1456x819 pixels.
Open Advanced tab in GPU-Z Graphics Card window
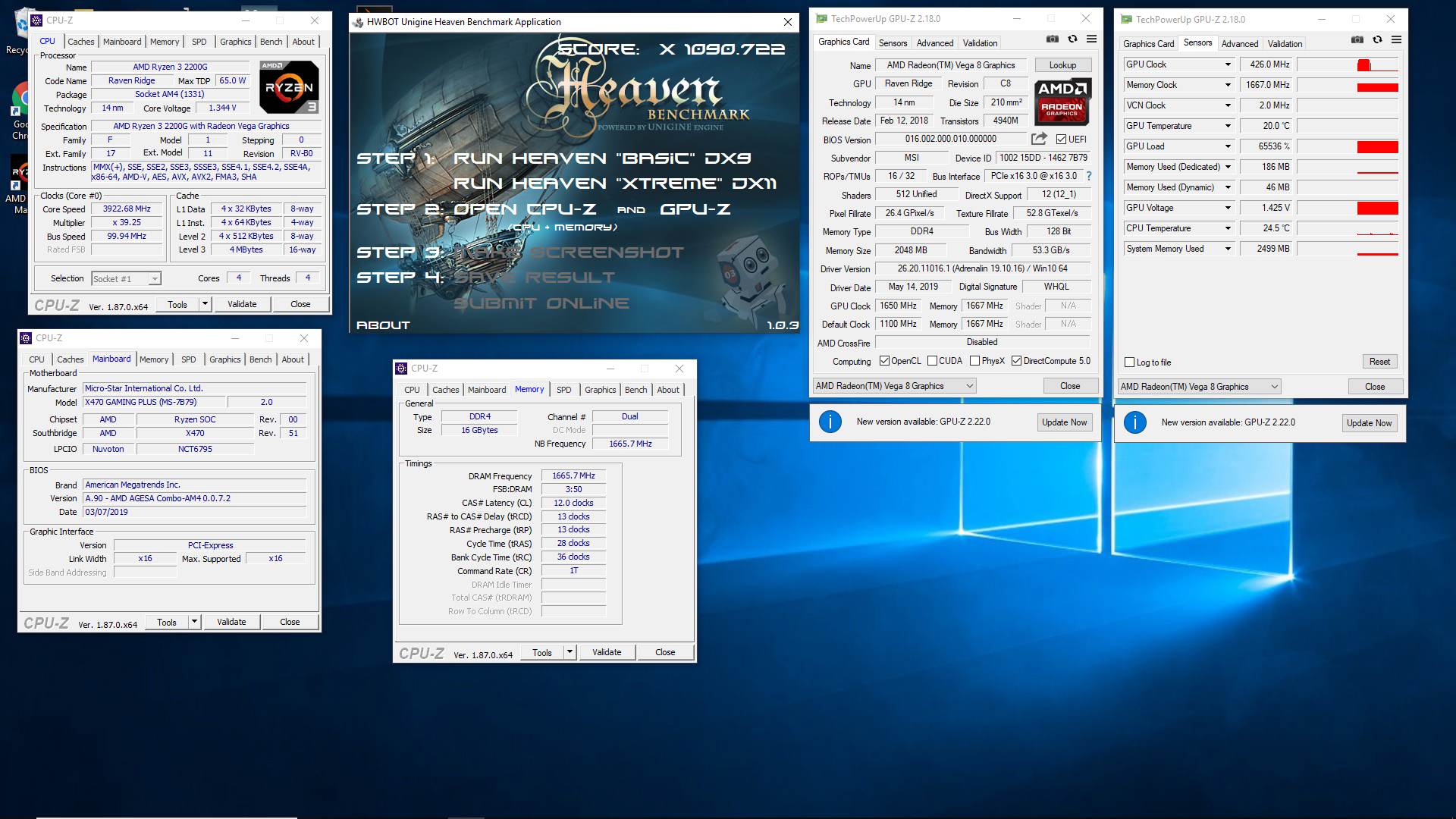click(934, 43)
